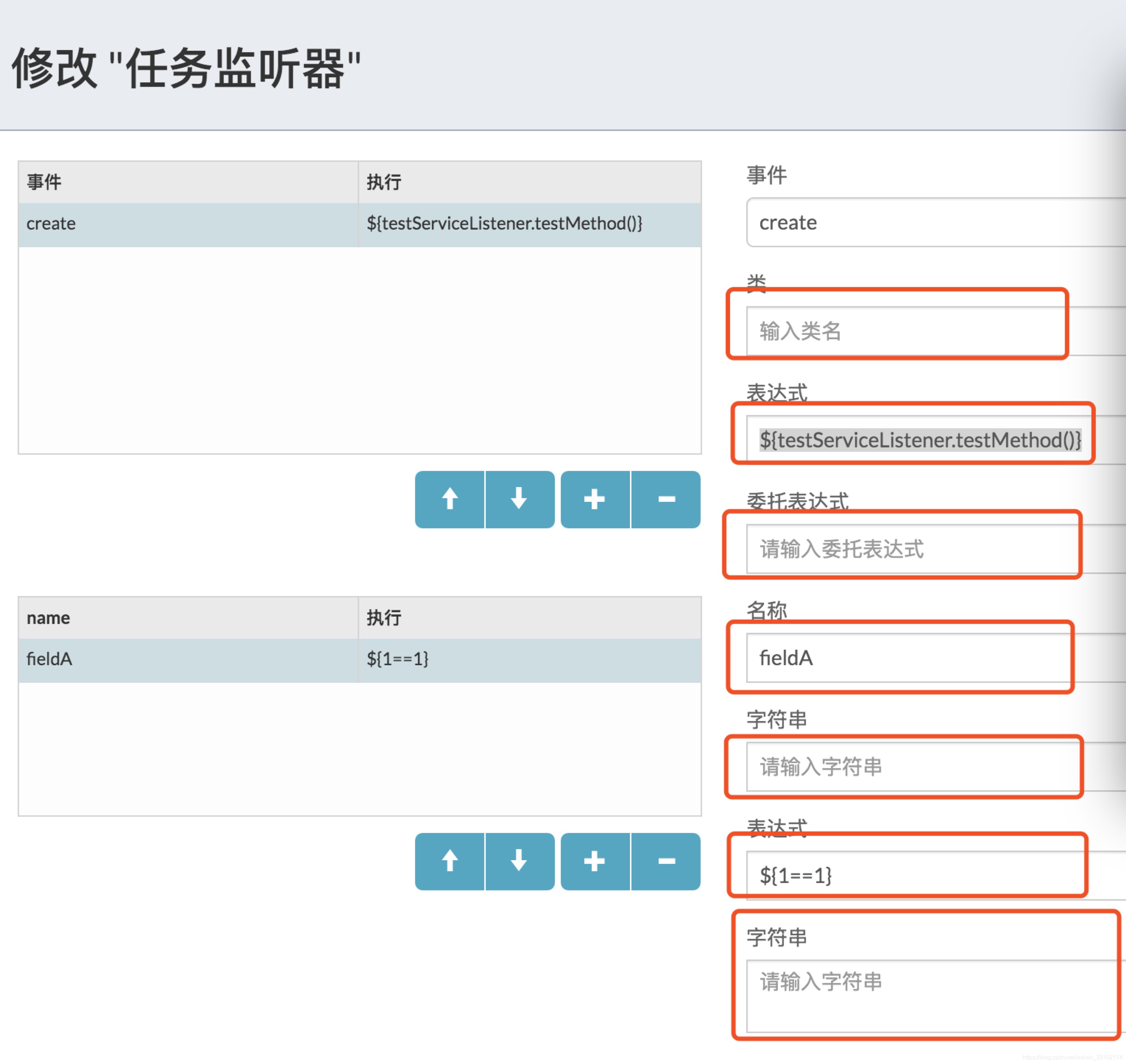
Task: Click the name field containing fieldA
Action: [907, 658]
